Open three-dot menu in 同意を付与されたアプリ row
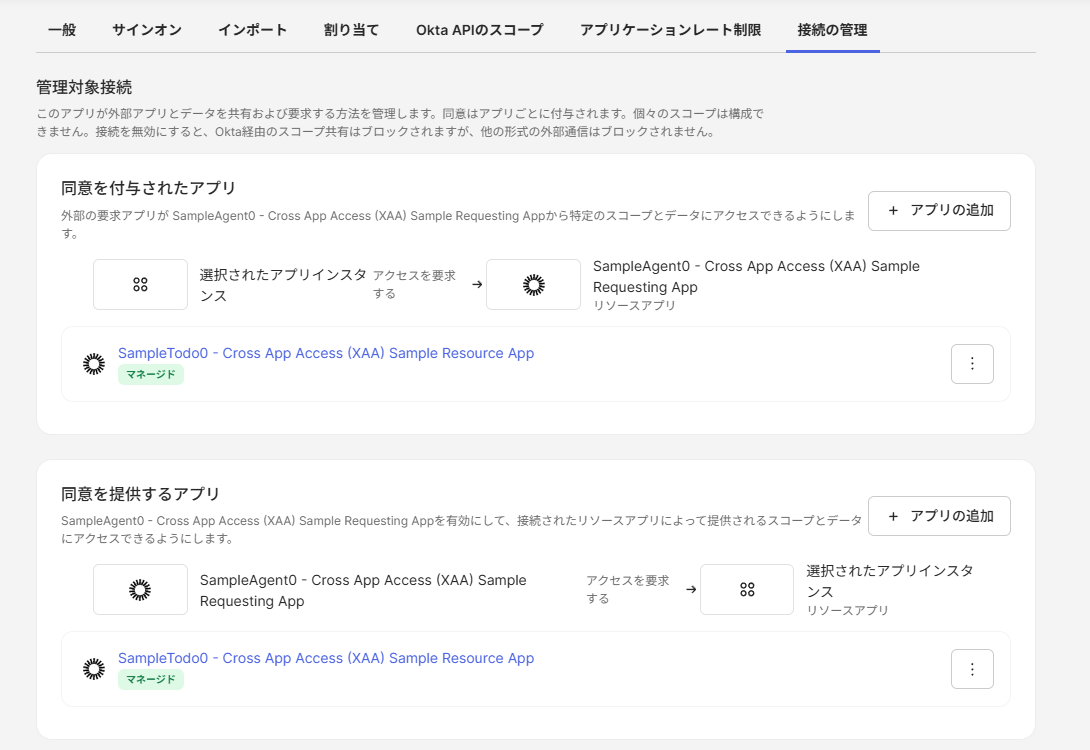 (972, 364)
